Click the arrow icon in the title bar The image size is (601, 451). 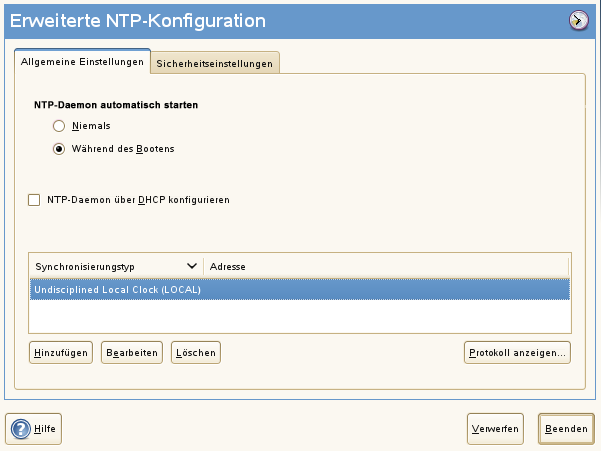(578, 20)
